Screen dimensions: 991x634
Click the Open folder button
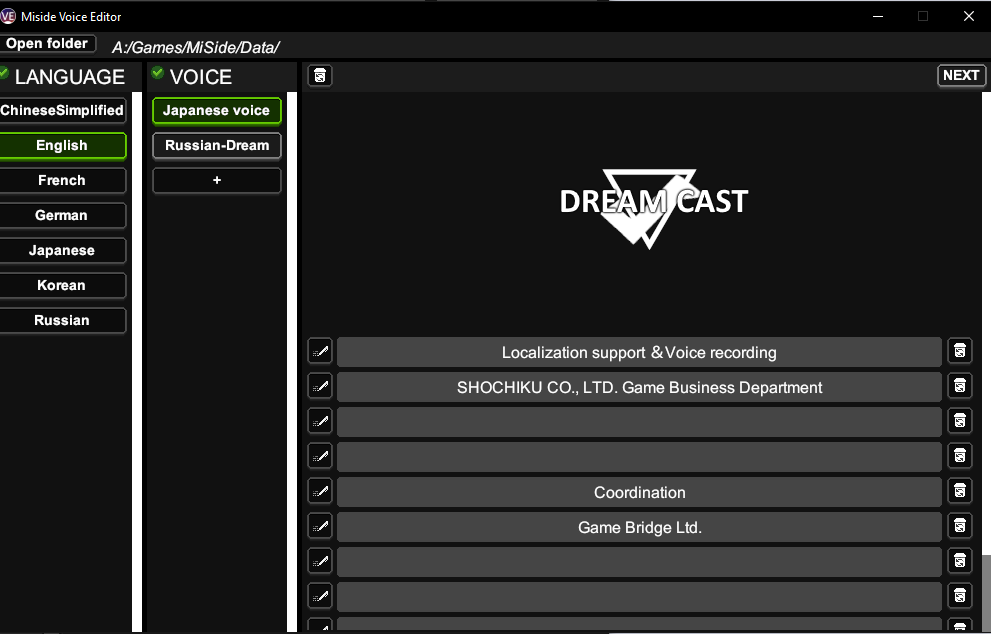[x=48, y=44]
